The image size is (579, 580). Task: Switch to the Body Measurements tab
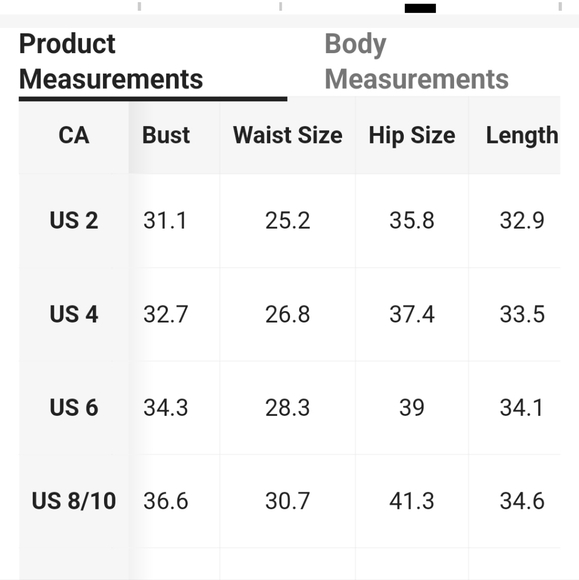tap(416, 61)
